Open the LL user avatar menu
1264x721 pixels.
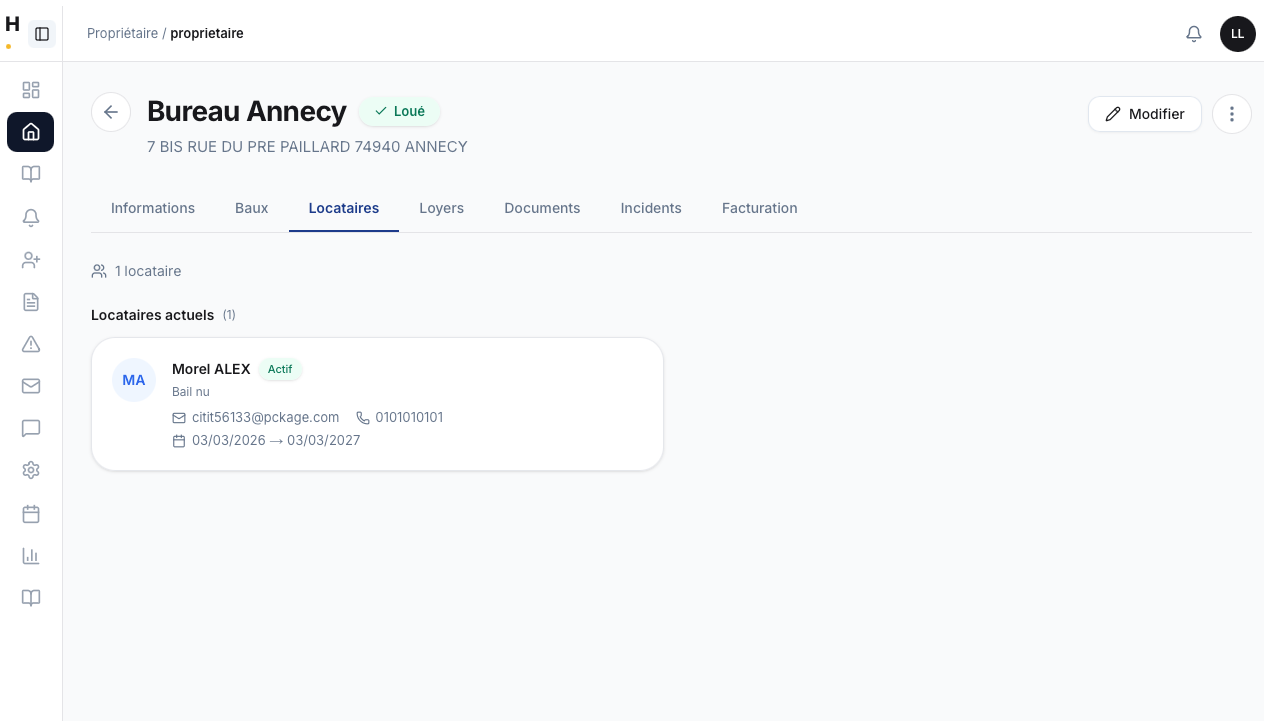tap(1237, 34)
